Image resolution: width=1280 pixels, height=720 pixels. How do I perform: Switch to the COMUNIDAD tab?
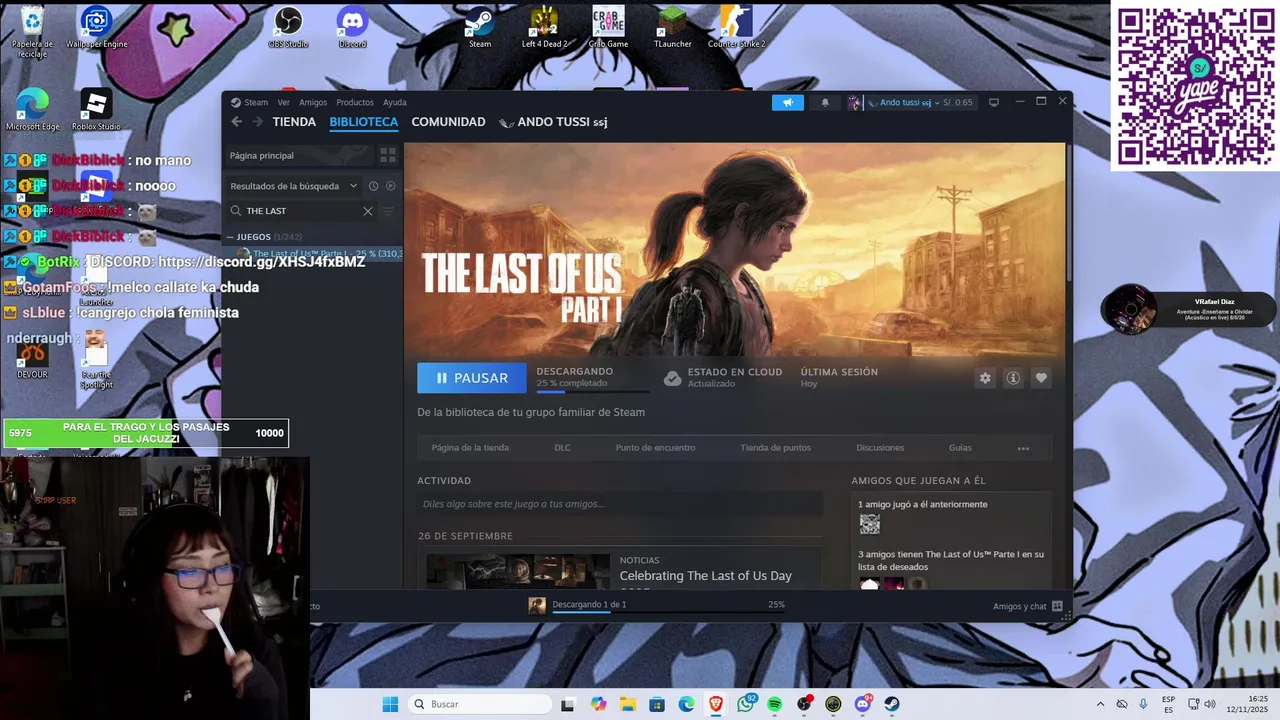tap(448, 122)
